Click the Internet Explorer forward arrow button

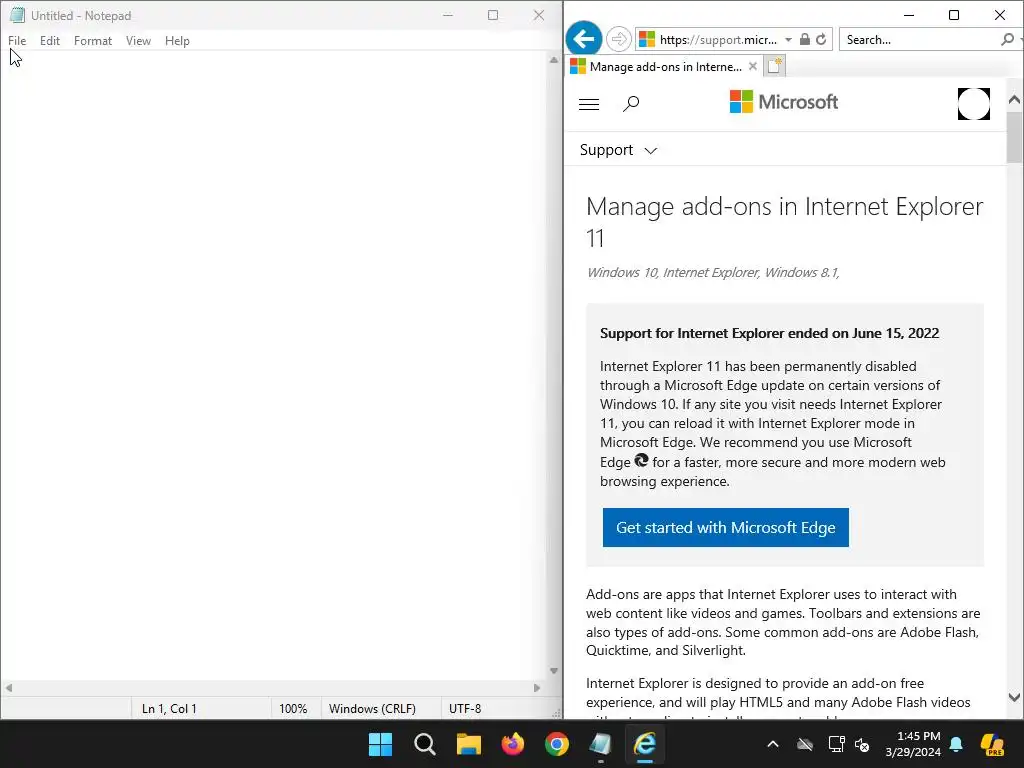coord(618,39)
